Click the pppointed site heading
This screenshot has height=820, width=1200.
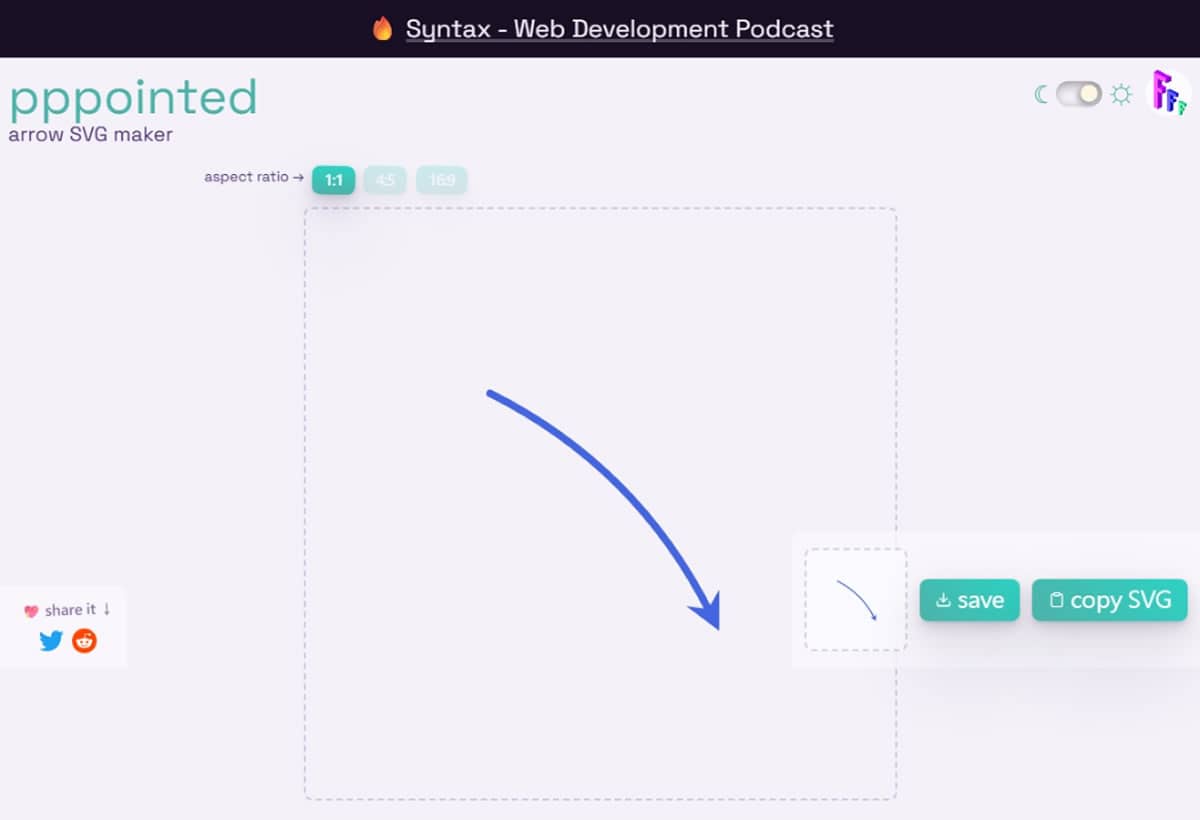pyautogui.click(x=133, y=96)
